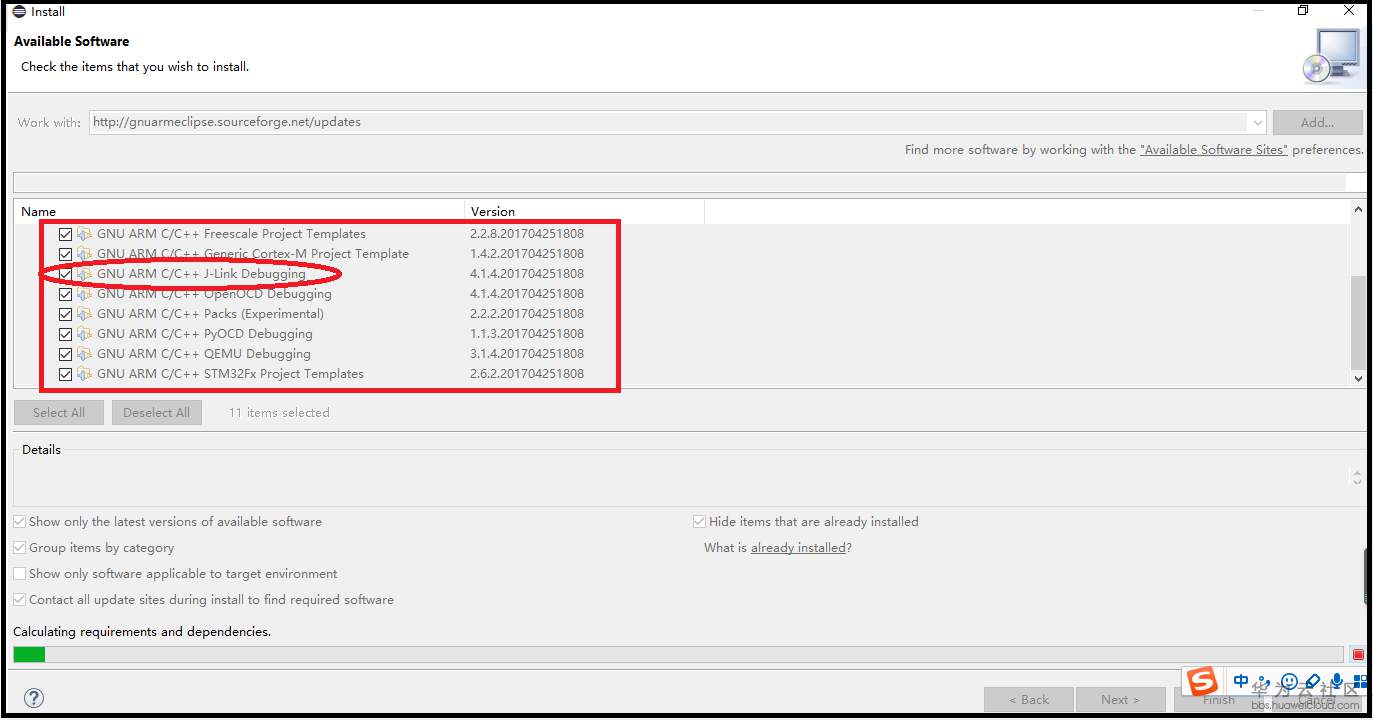Click the software list vertical scrollbar thumb

(x=1358, y=322)
